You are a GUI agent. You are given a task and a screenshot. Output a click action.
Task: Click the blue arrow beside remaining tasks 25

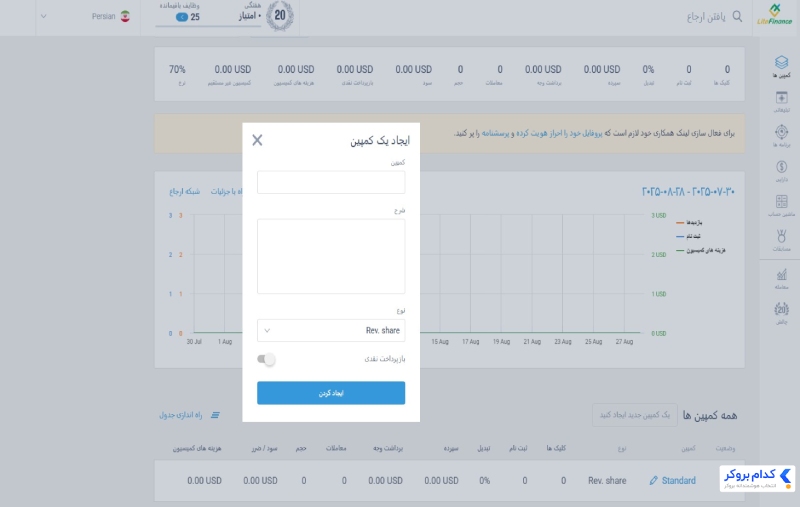click(182, 17)
